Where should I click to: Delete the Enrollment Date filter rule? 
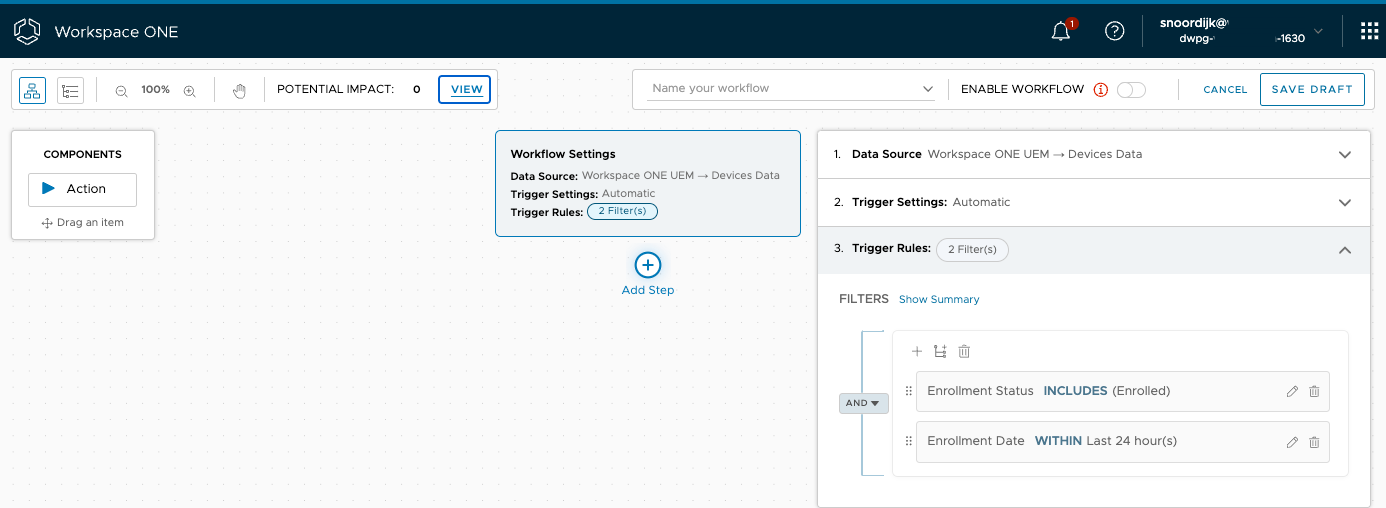tap(1314, 442)
